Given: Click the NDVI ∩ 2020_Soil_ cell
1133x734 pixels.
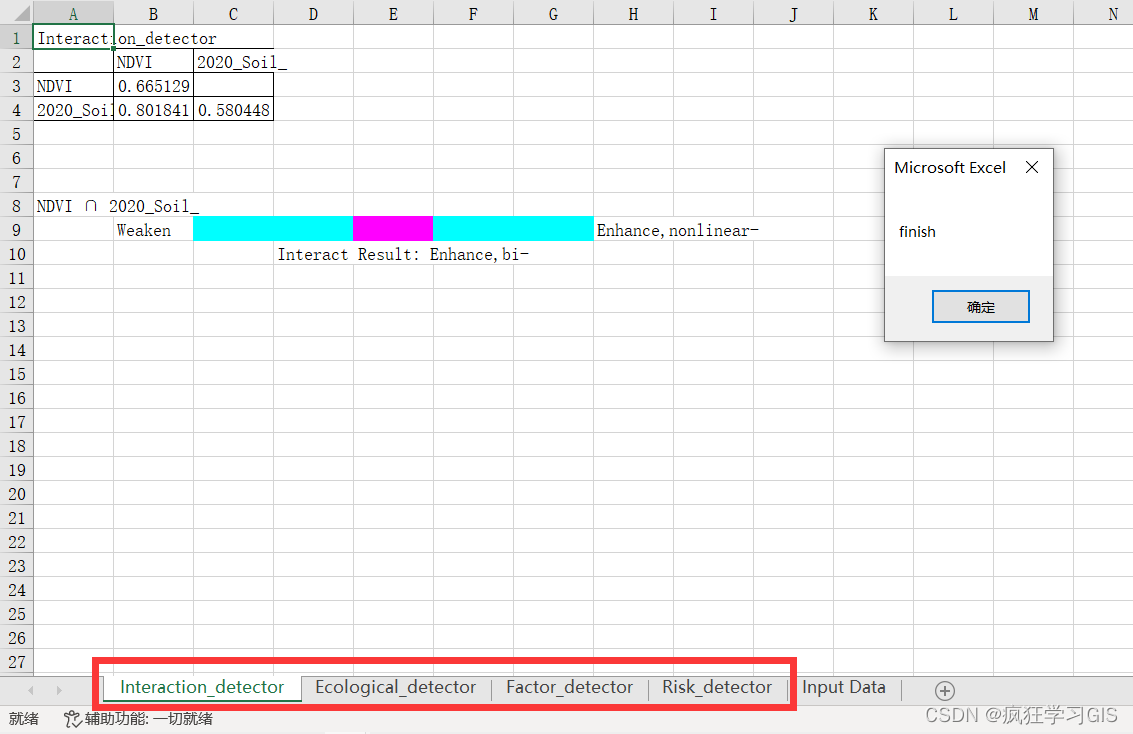Looking at the screenshot, I should (73, 206).
